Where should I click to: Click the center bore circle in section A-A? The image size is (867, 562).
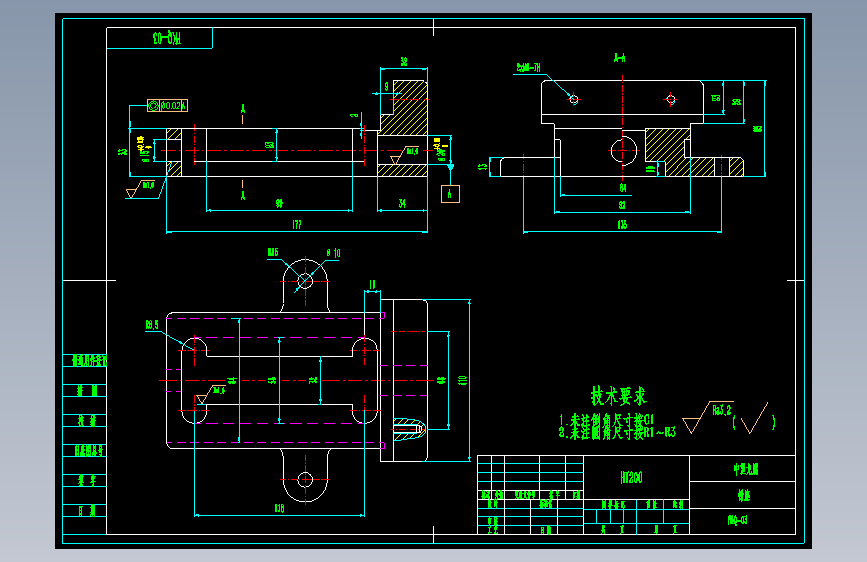623,150
